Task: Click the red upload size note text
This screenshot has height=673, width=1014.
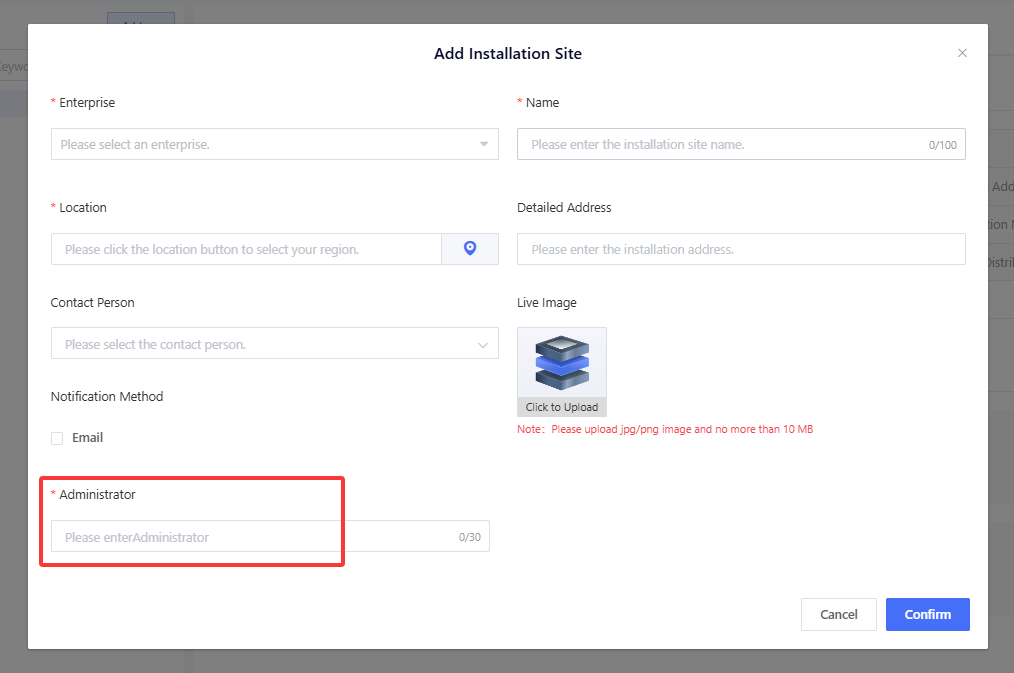Action: 665,430
